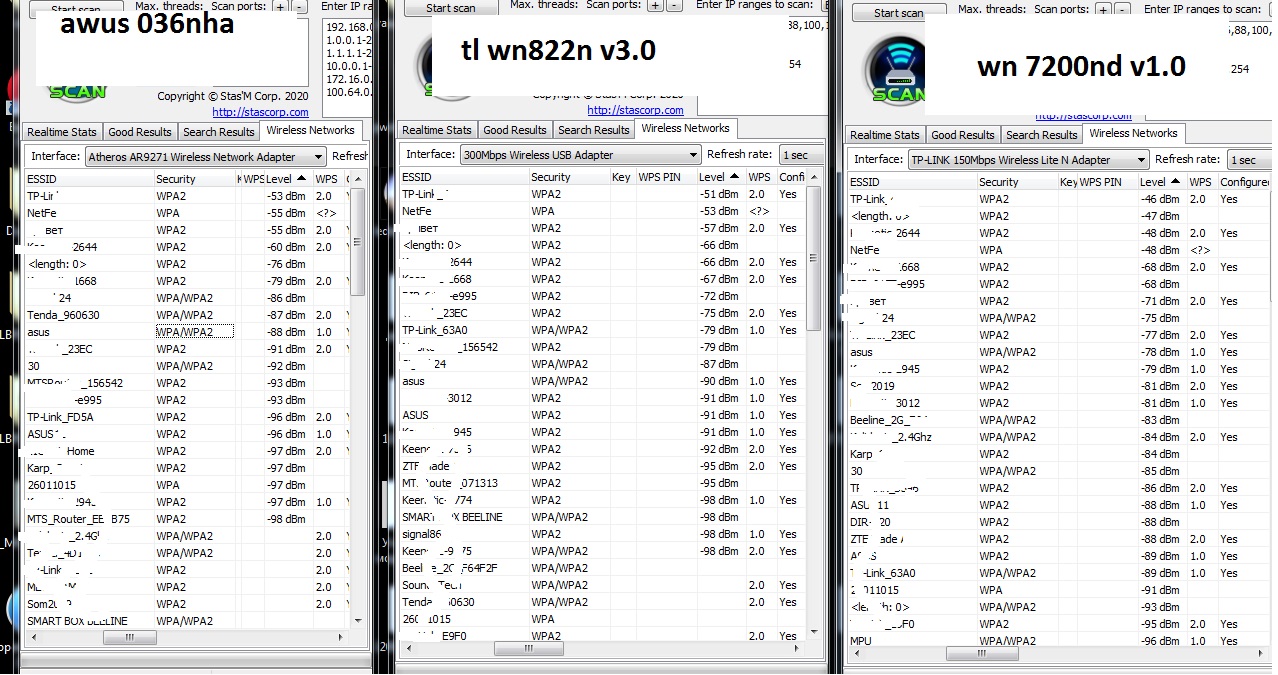Select MPU row in wn 7200nd window
Image resolution: width=1278 pixels, height=675 pixels.
(x=1060, y=641)
